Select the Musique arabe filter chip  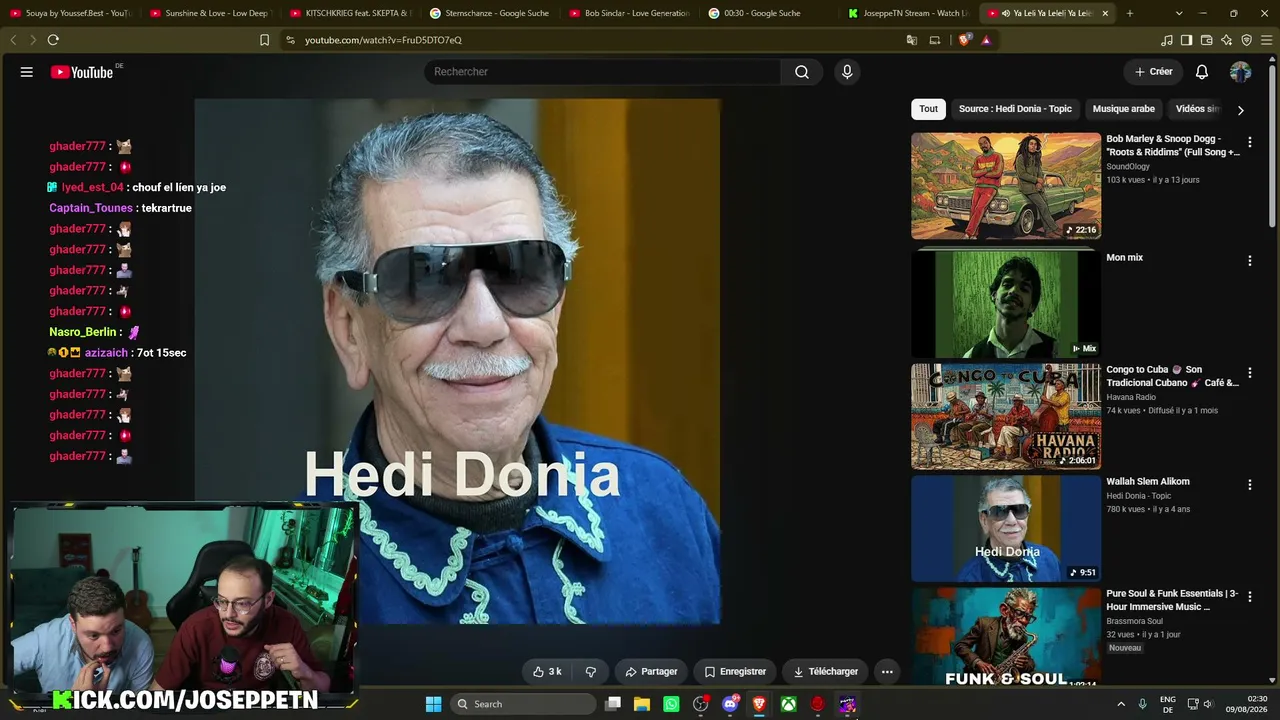pos(1124,109)
